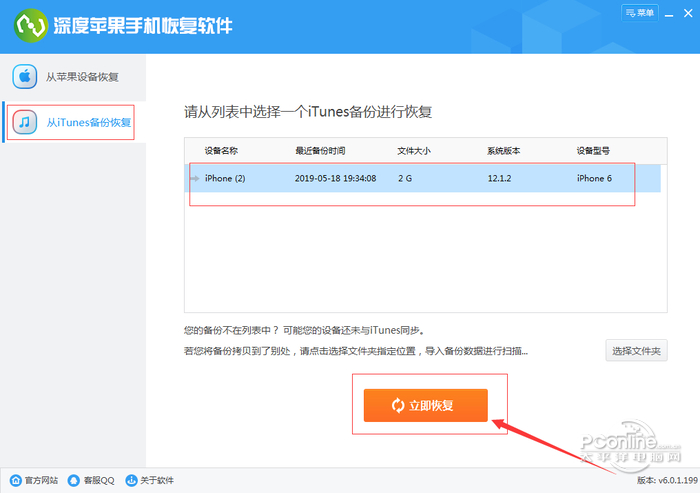Click the 系统版本 column header

(x=504, y=150)
